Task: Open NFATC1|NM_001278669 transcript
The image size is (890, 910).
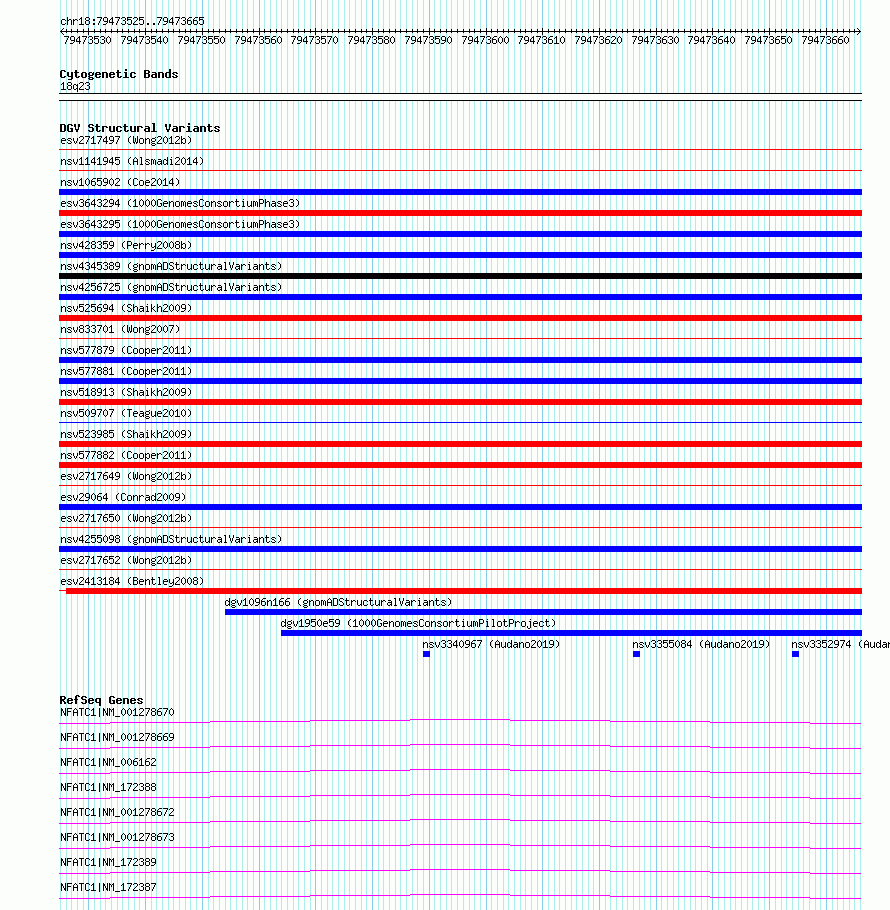Action: (x=117, y=737)
